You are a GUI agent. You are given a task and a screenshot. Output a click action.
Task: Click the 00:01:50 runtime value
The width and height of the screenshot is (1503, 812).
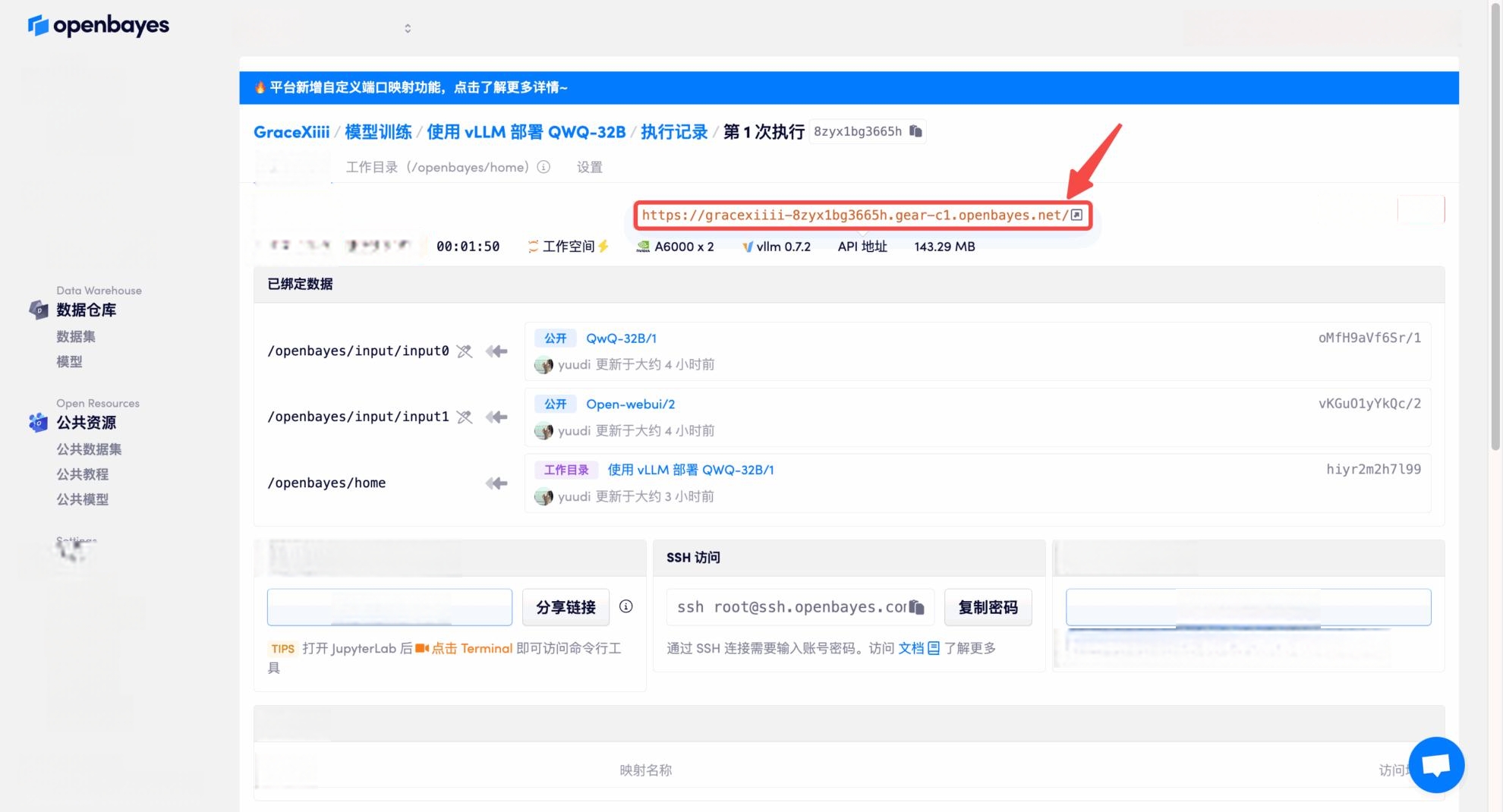point(468,247)
